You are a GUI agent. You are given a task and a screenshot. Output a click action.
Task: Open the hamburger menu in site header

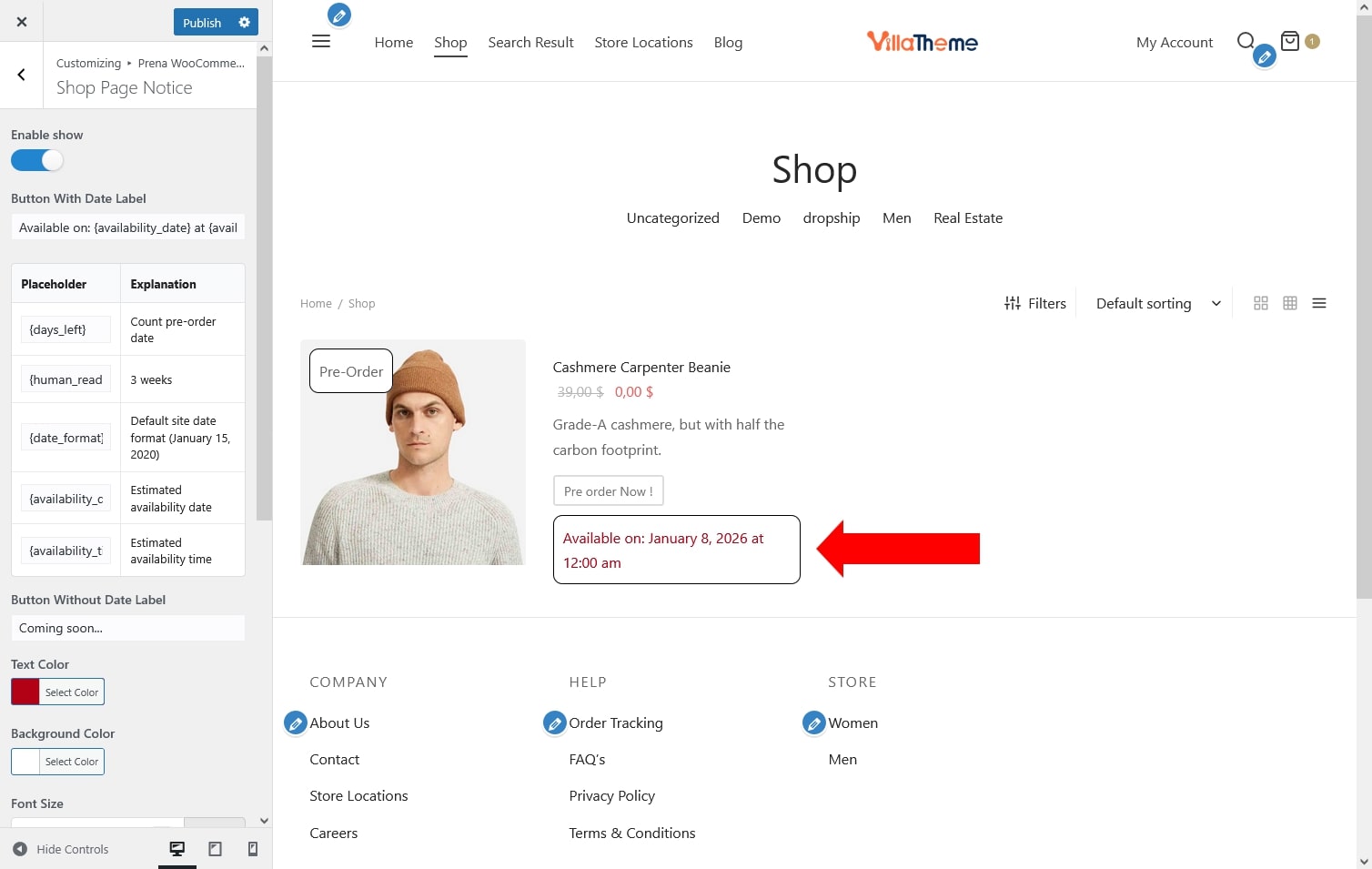[321, 42]
